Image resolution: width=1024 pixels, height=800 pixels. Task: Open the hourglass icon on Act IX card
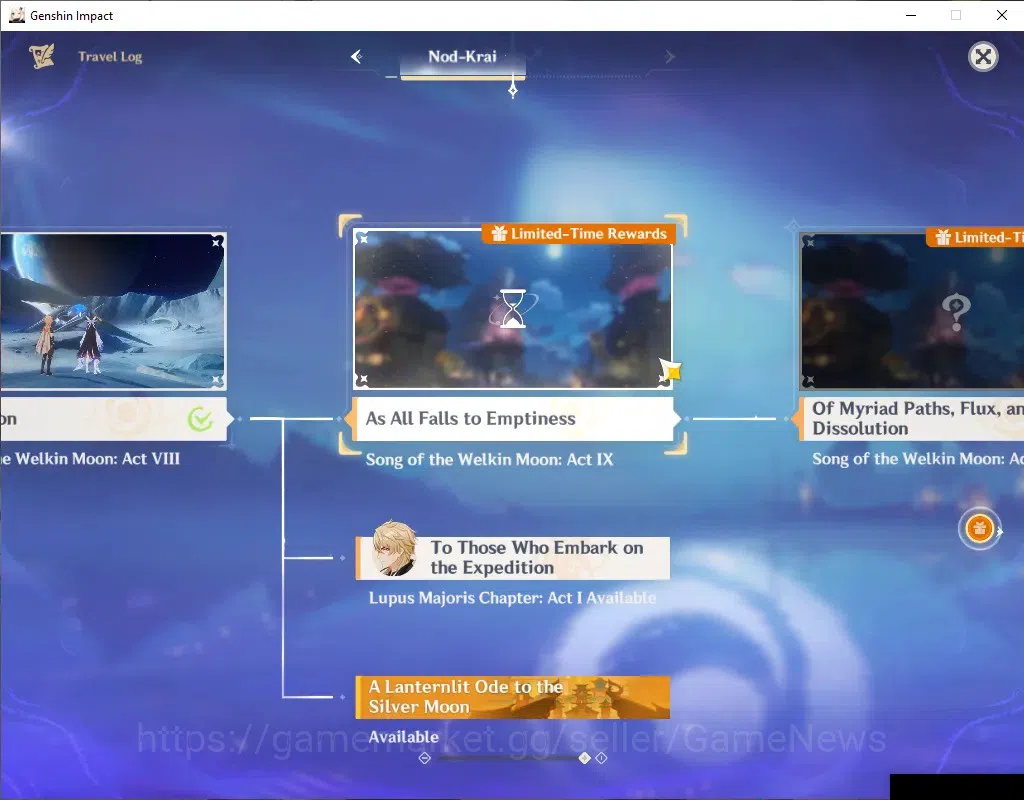(x=513, y=309)
